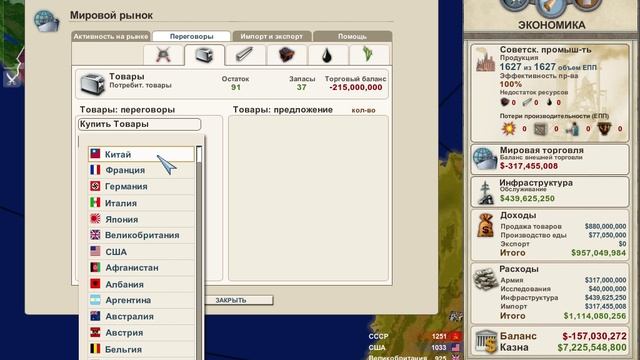Click the Армия expense line

pos(563,280)
